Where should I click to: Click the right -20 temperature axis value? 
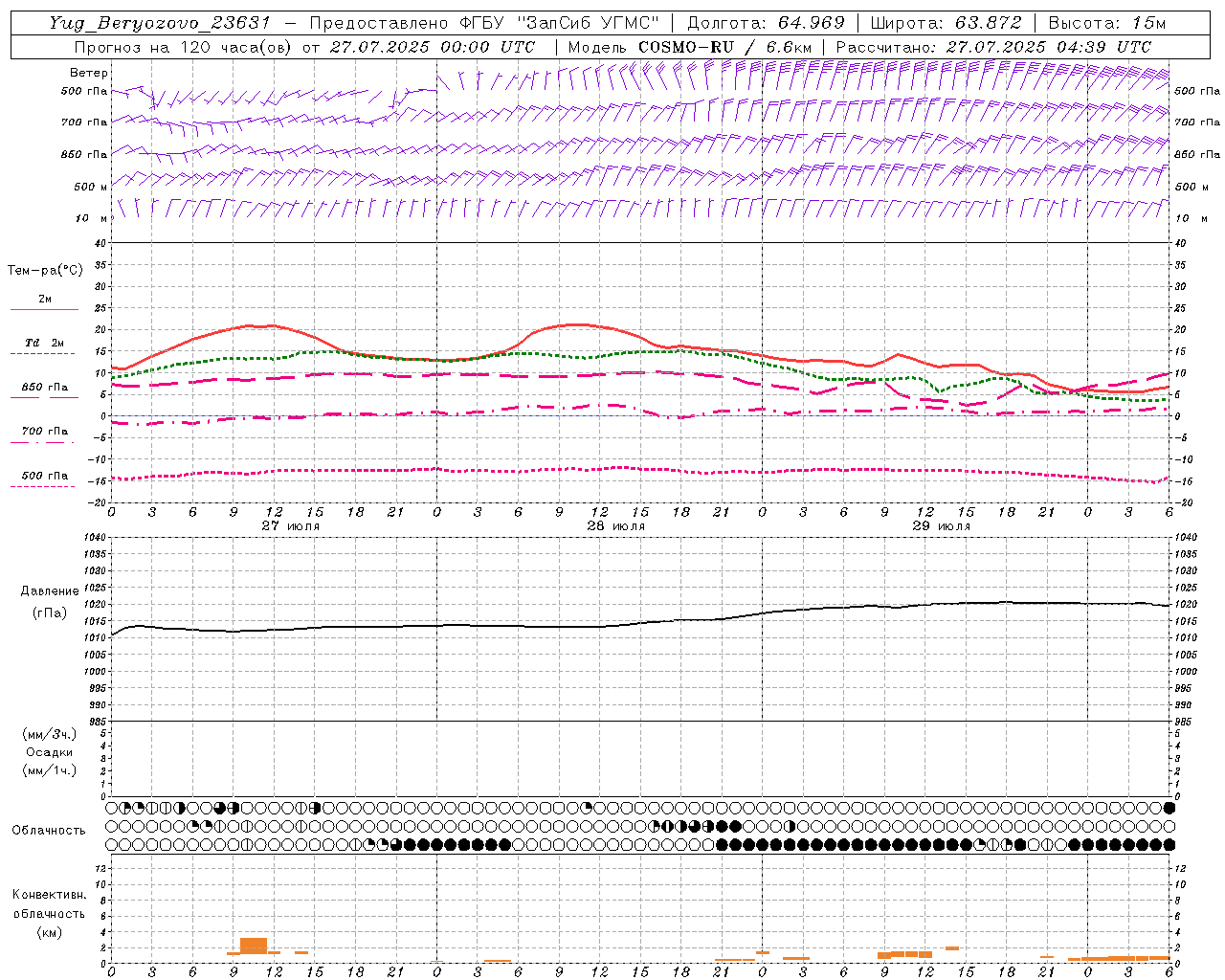point(1182,502)
